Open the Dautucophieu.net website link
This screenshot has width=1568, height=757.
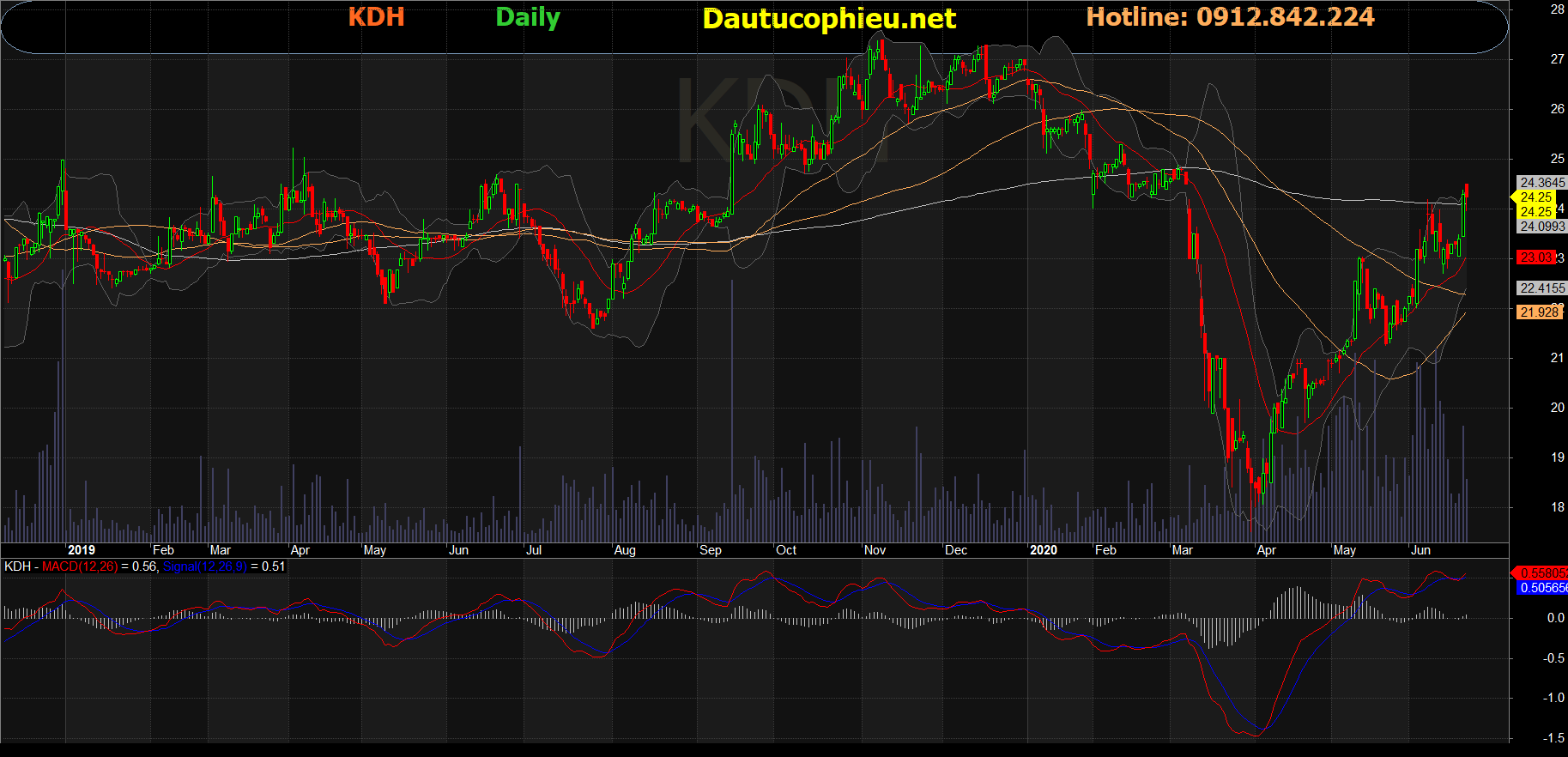click(829, 19)
